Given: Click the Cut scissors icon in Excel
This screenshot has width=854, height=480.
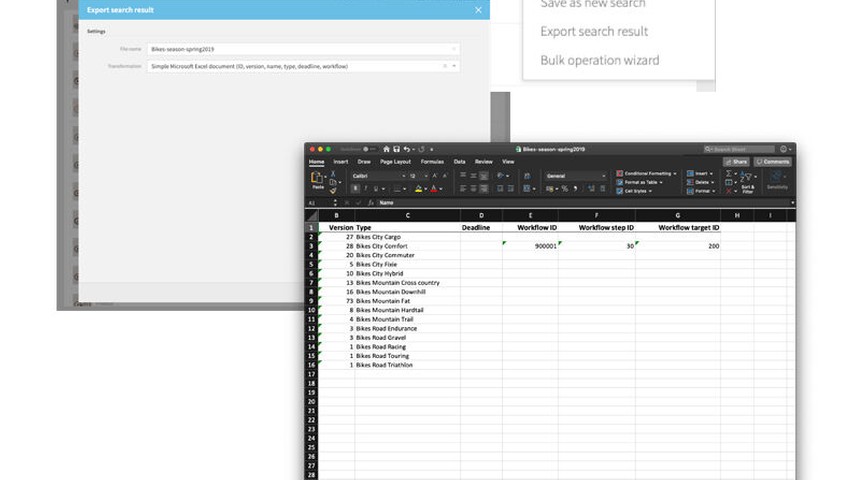Looking at the screenshot, I should (333, 174).
